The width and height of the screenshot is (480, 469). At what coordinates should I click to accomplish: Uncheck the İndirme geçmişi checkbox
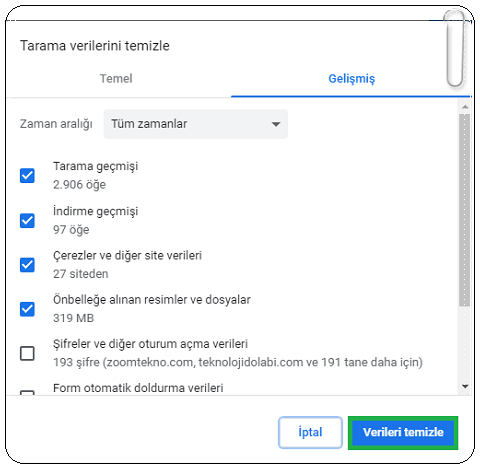click(x=27, y=220)
